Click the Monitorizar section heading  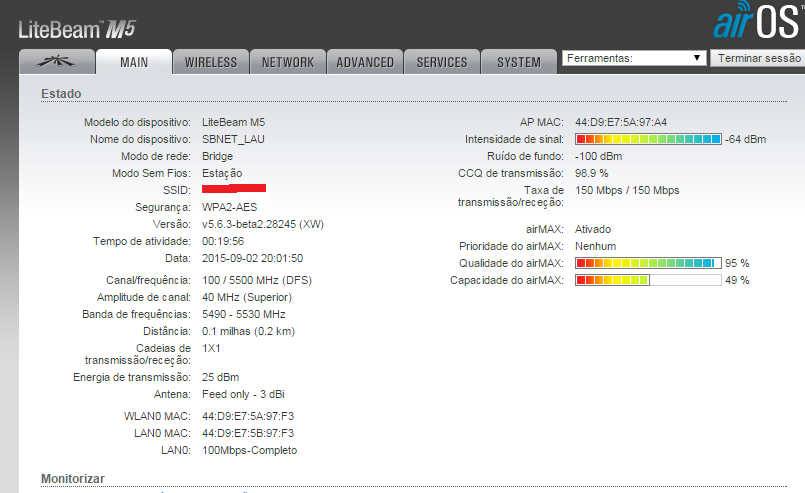click(73, 479)
